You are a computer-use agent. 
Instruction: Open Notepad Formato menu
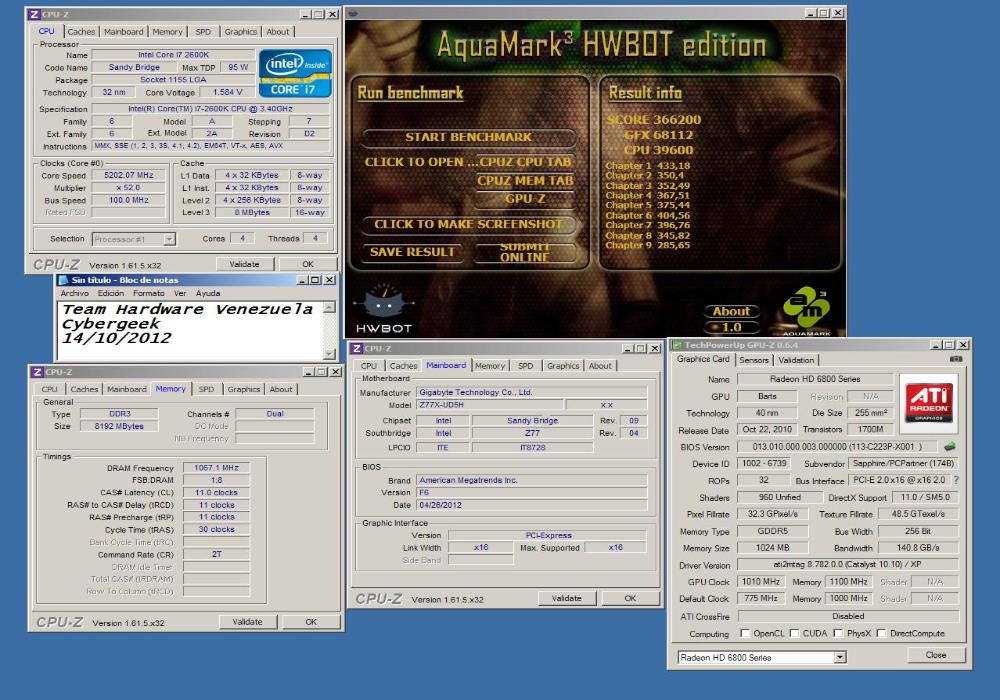tap(149, 293)
